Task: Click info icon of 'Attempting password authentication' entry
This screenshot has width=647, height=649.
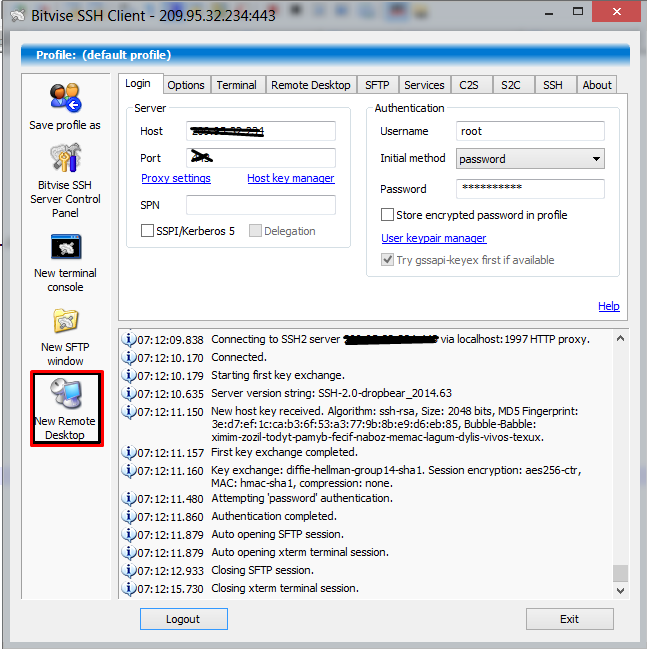Action: click(x=129, y=498)
